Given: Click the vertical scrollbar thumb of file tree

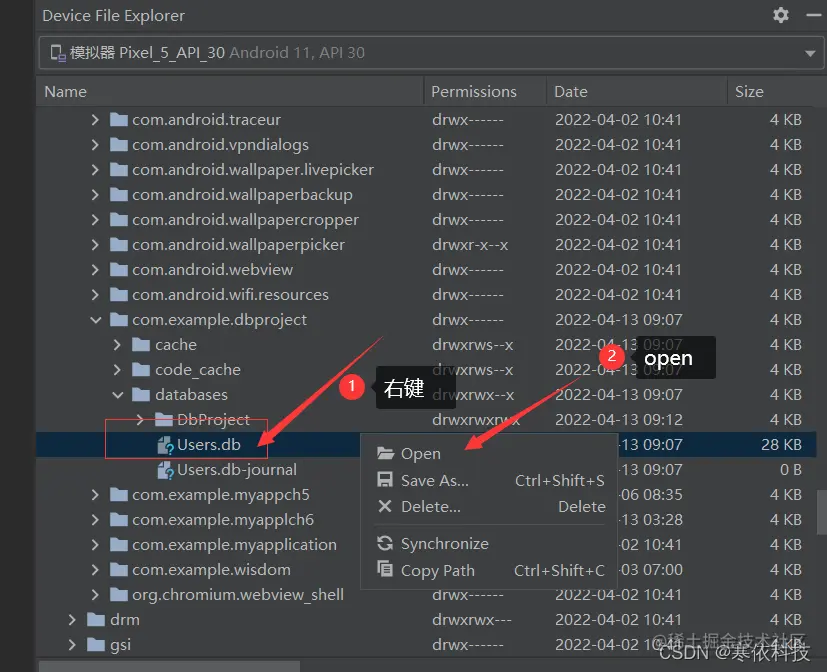Looking at the screenshot, I should coord(822,512).
